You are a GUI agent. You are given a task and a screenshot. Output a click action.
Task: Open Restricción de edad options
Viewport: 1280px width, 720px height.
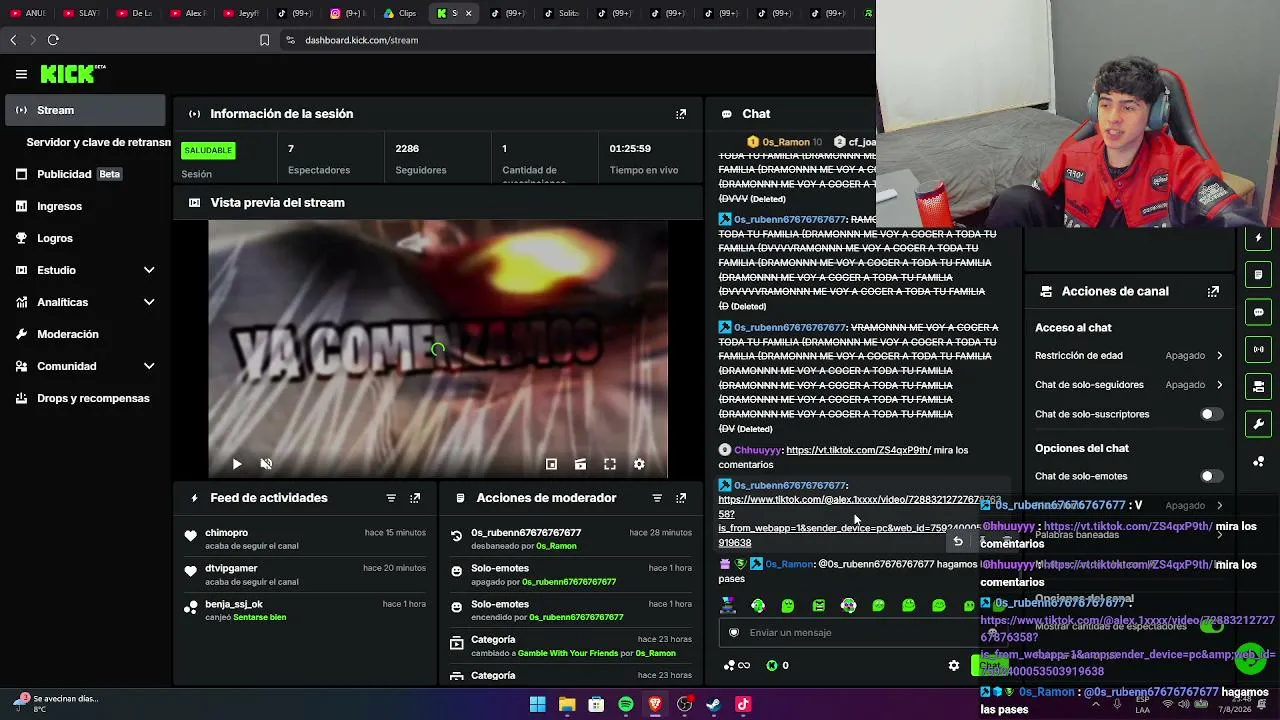click(1129, 355)
